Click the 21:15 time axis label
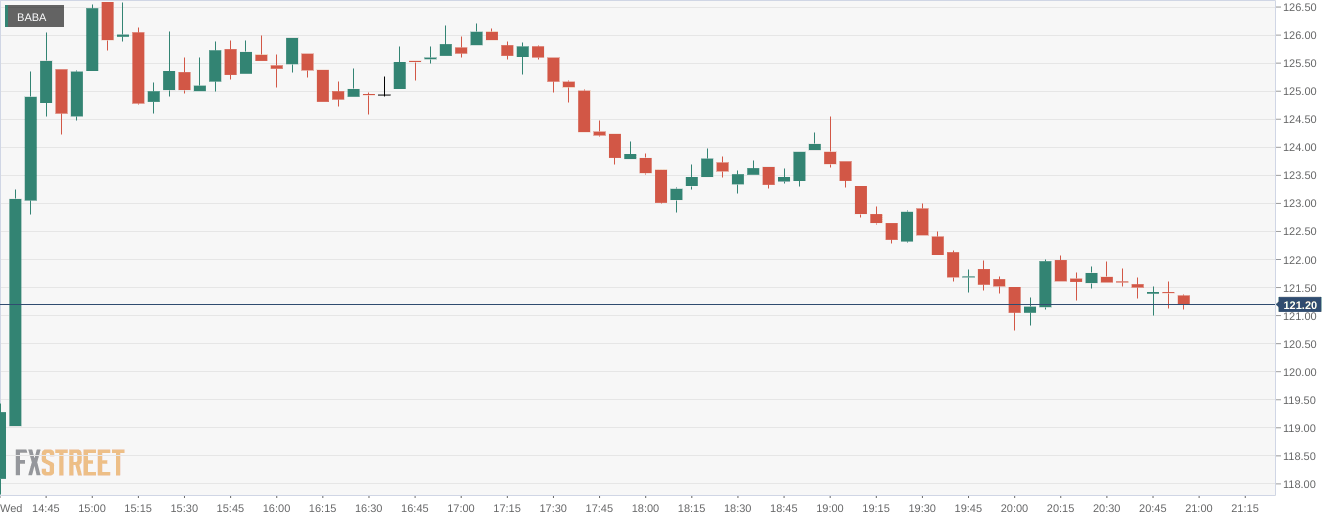Viewport: 1340px width, 521px height. [1245, 508]
